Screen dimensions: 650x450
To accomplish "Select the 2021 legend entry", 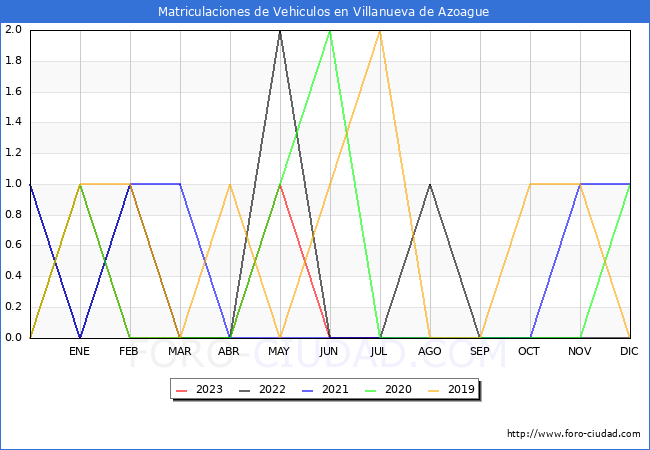I will [x=326, y=390].
